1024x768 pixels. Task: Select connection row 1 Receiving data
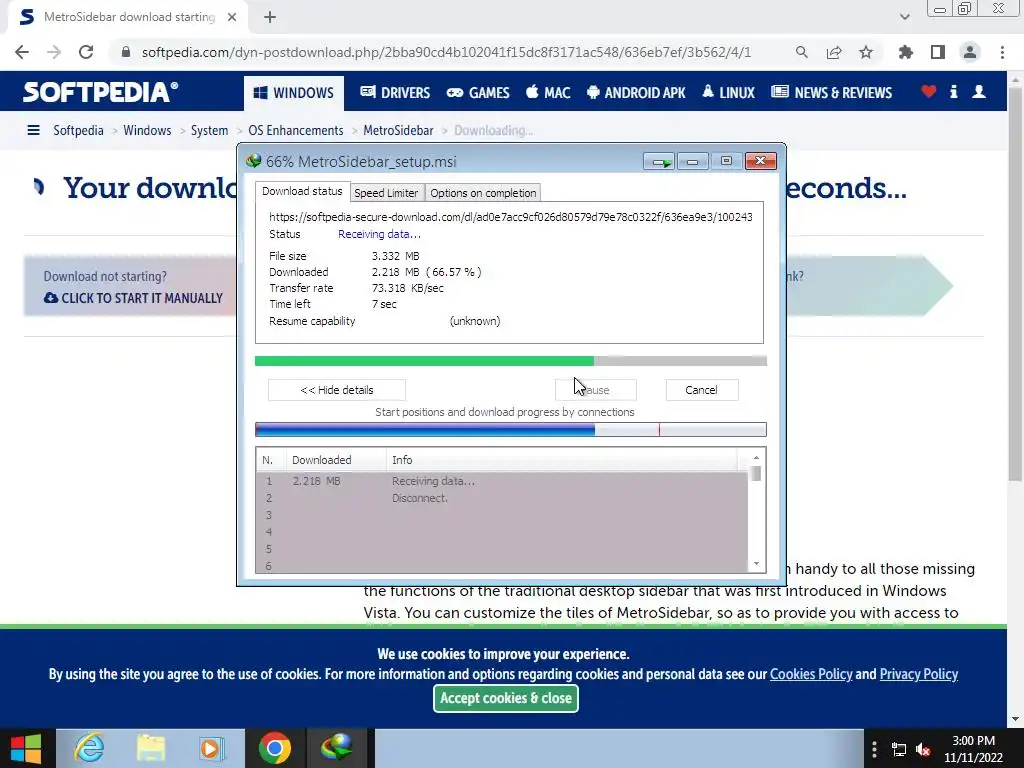(x=502, y=481)
